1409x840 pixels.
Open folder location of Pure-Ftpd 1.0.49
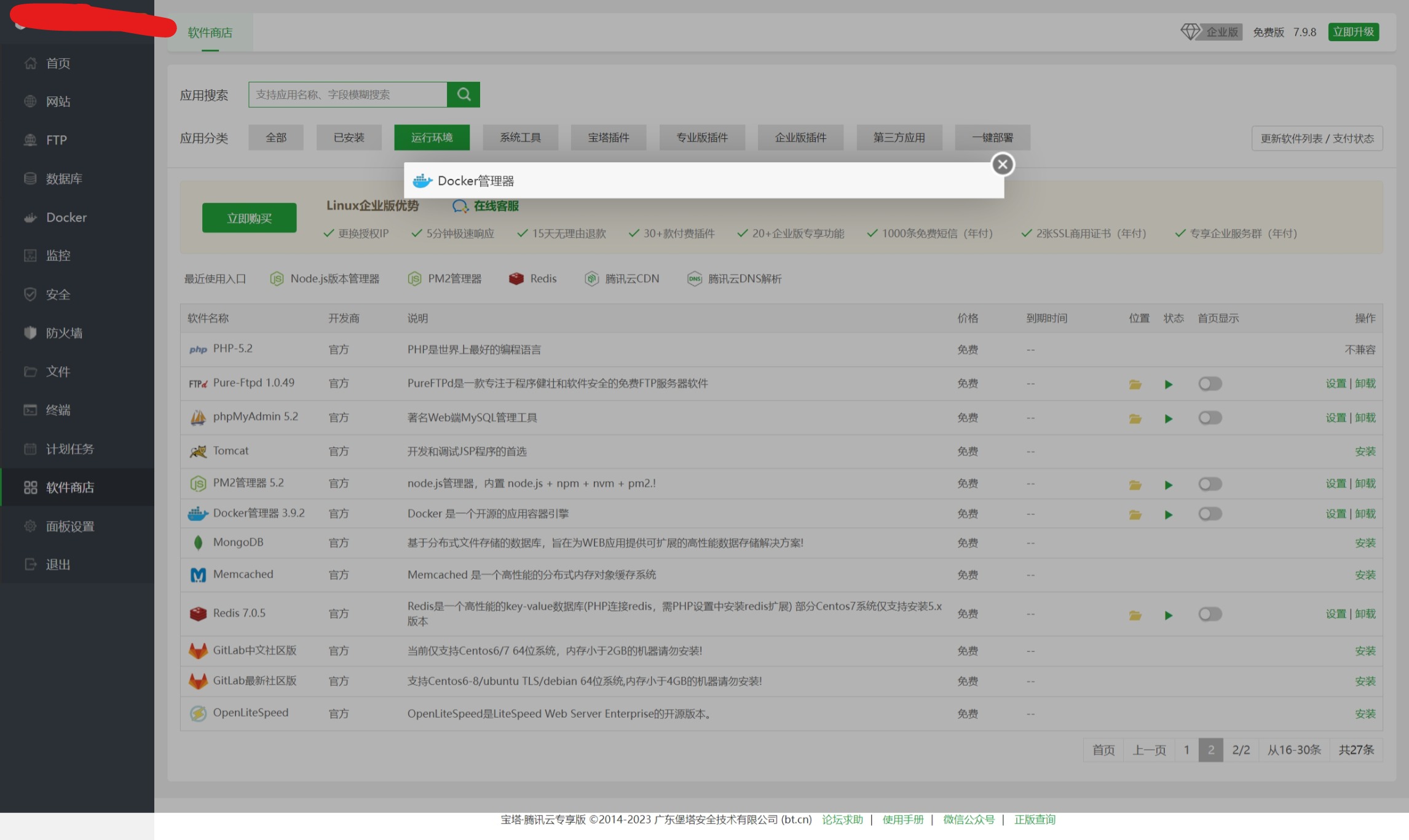pos(1135,385)
